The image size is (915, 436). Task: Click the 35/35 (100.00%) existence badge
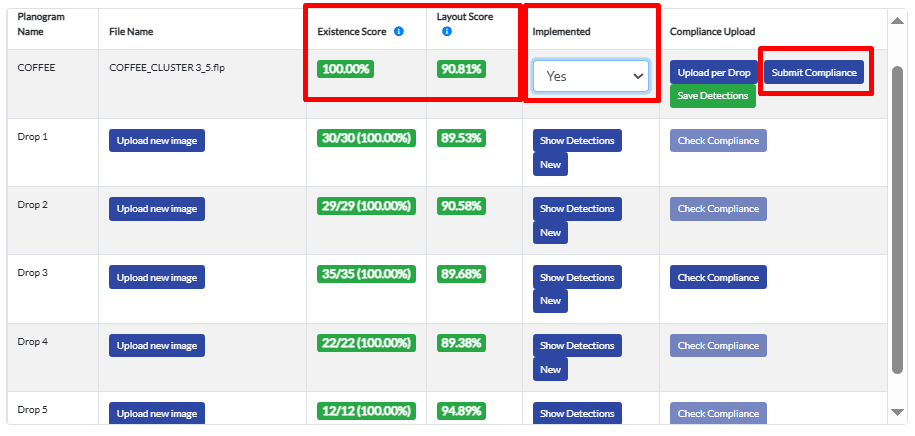(364, 274)
